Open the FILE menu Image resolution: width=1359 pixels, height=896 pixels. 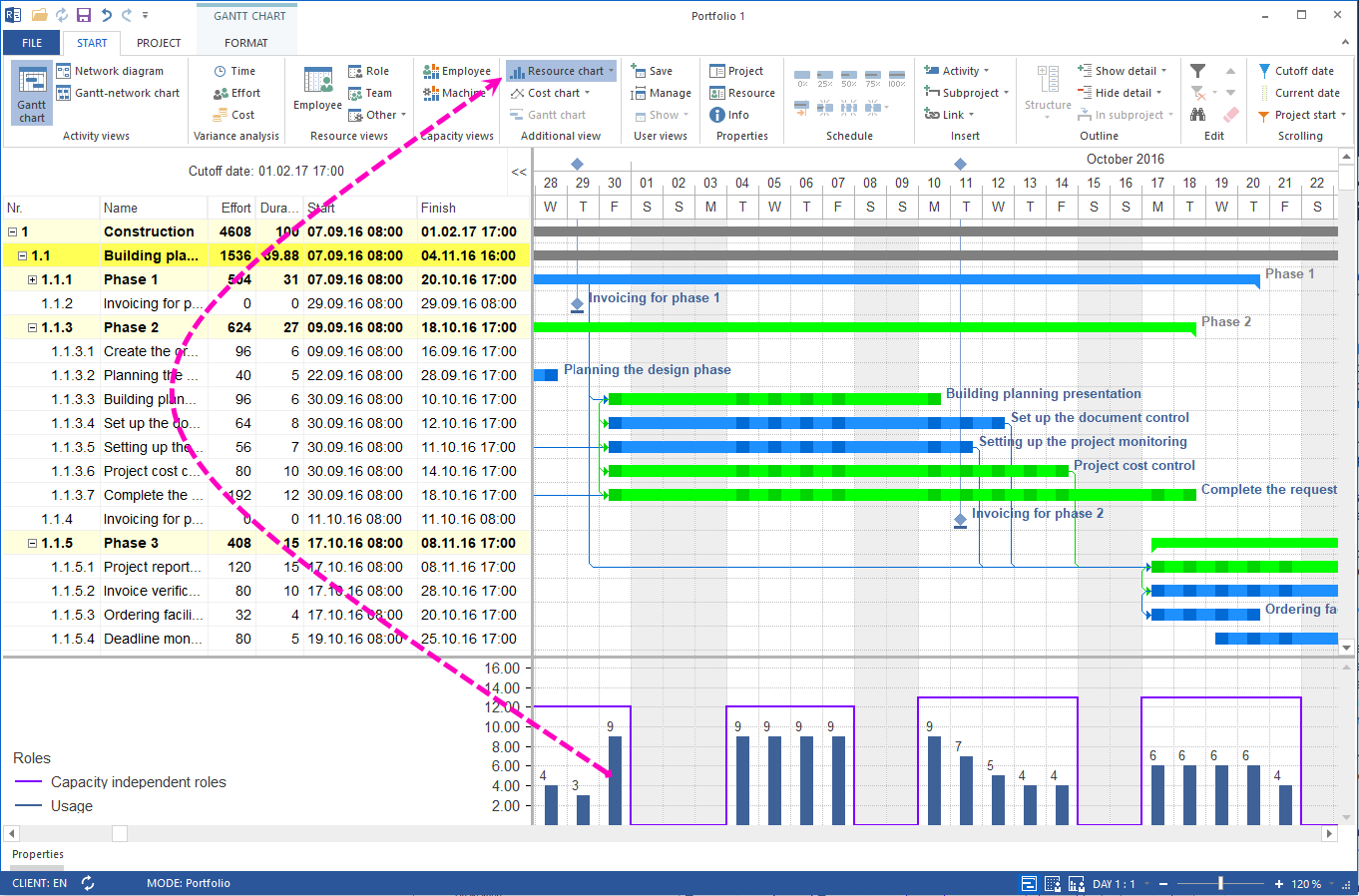pyautogui.click(x=31, y=43)
